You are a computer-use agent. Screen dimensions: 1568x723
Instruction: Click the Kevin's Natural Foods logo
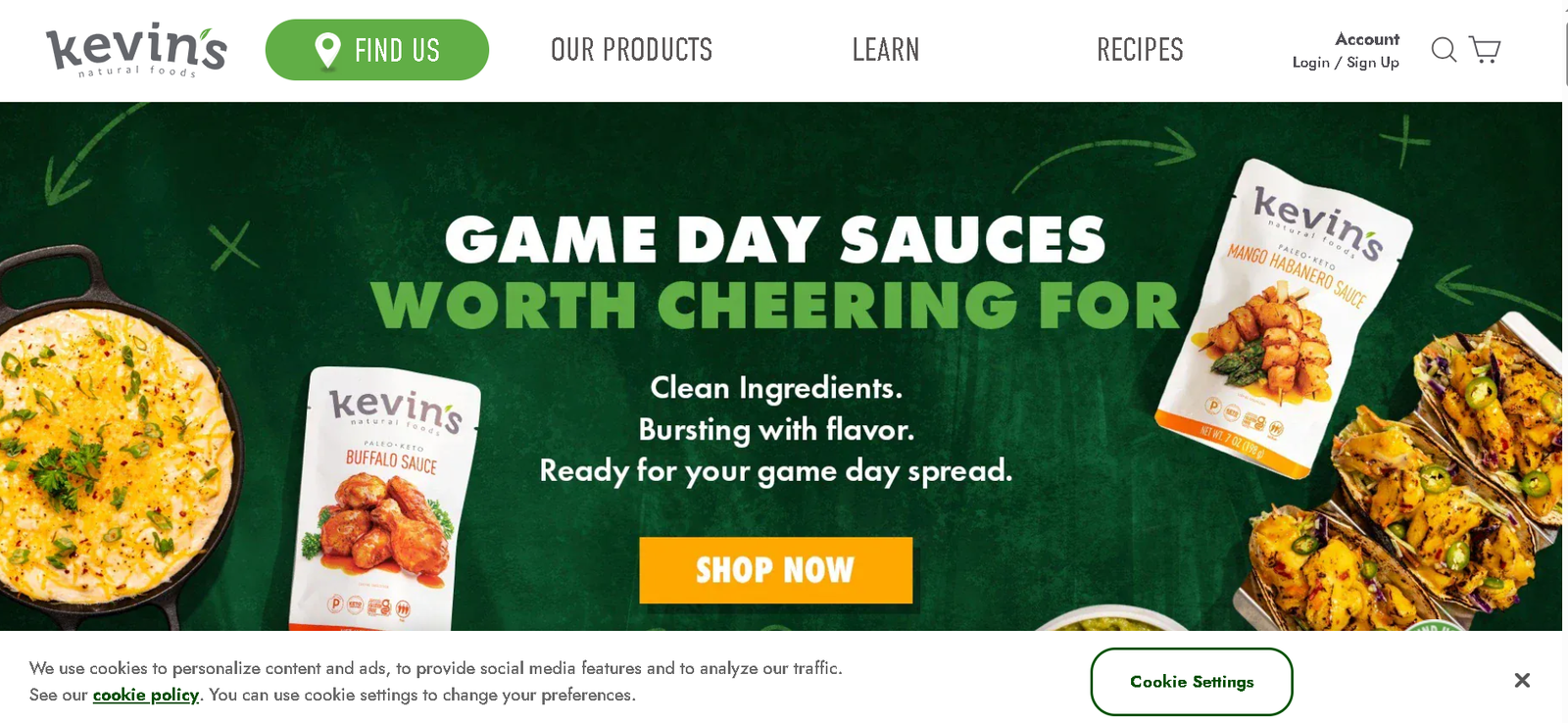136,51
